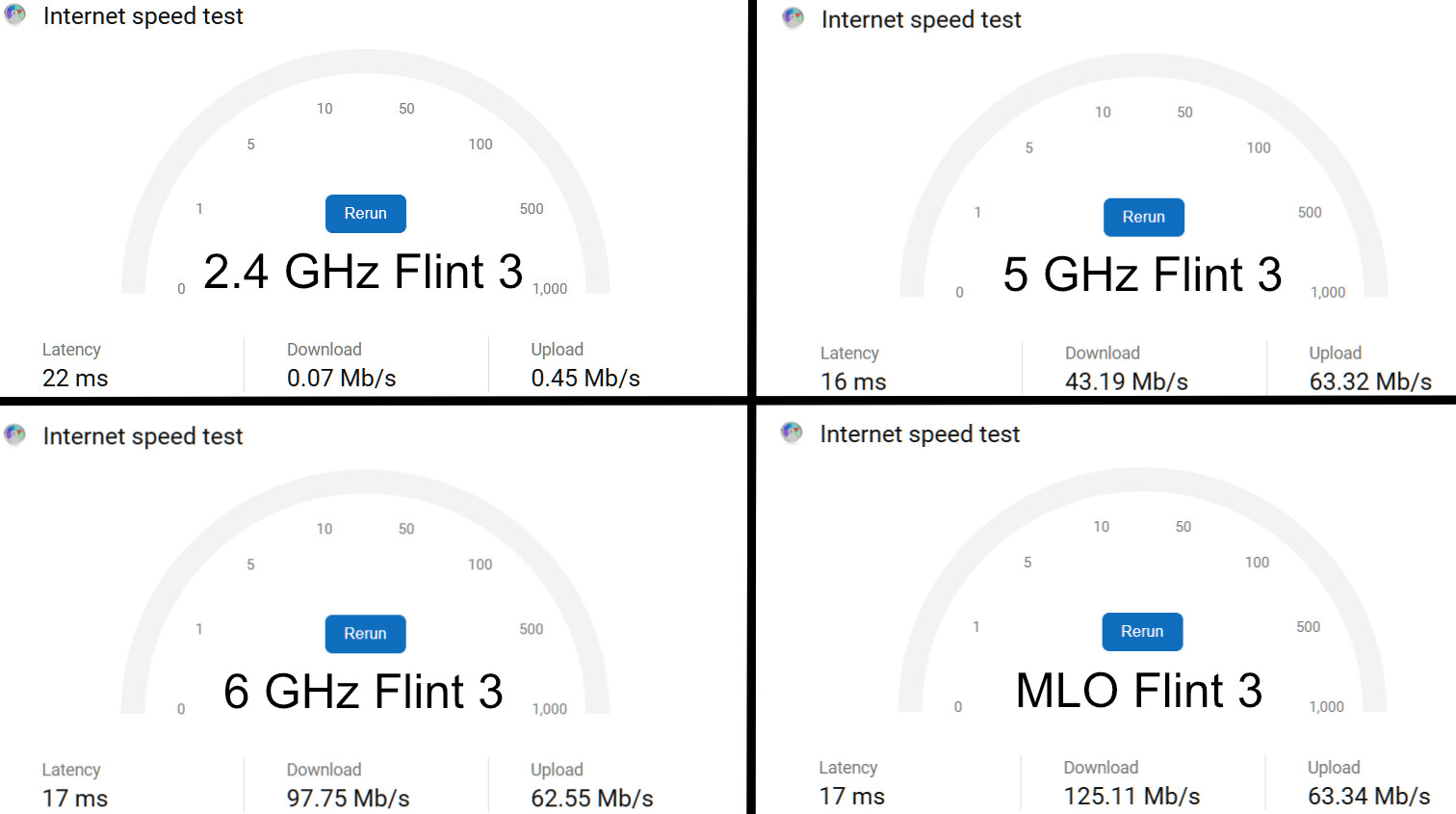
Task: Click Rerun on the 6 GHz Flint 3 test
Action: (x=365, y=634)
